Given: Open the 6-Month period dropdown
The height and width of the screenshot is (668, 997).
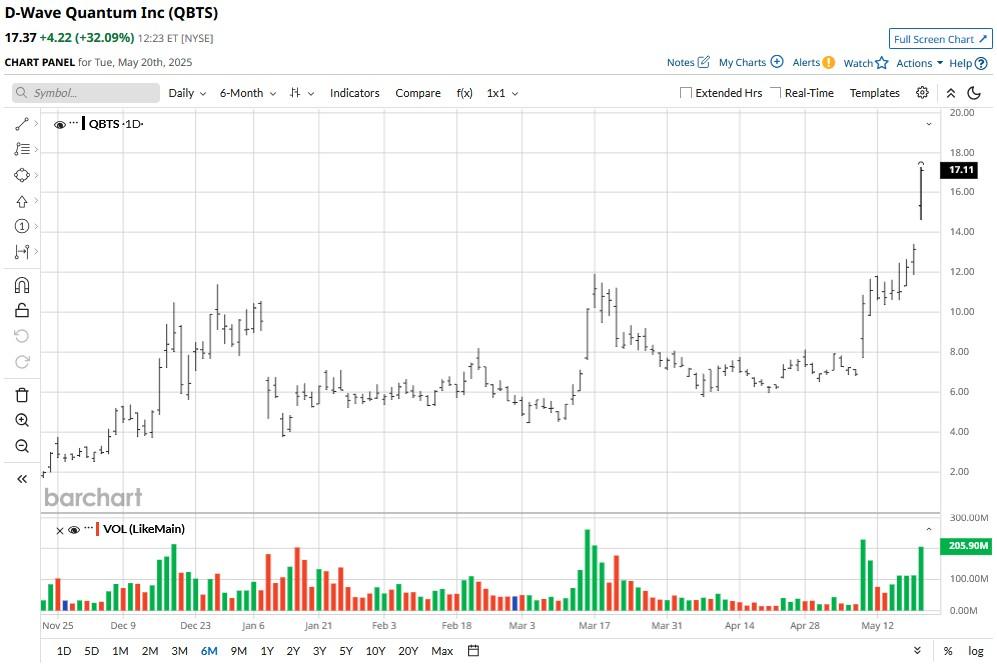Looking at the screenshot, I should 248,93.
